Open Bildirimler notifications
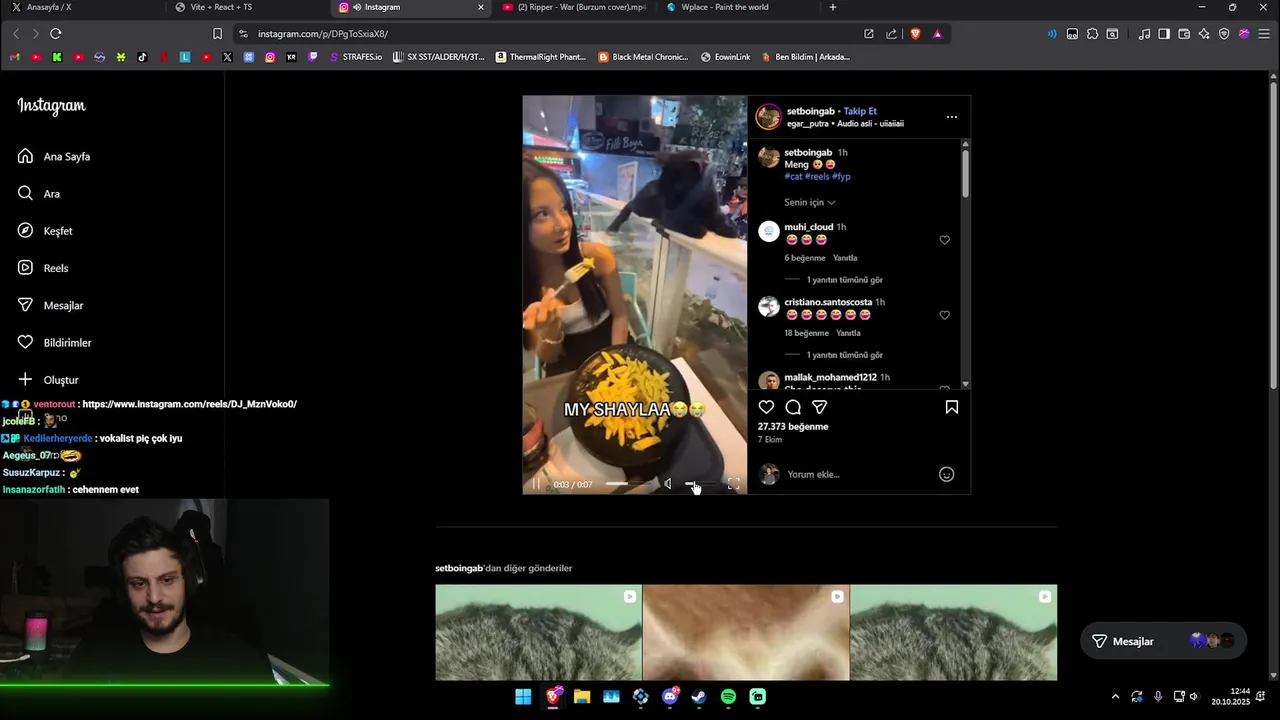 (54, 342)
